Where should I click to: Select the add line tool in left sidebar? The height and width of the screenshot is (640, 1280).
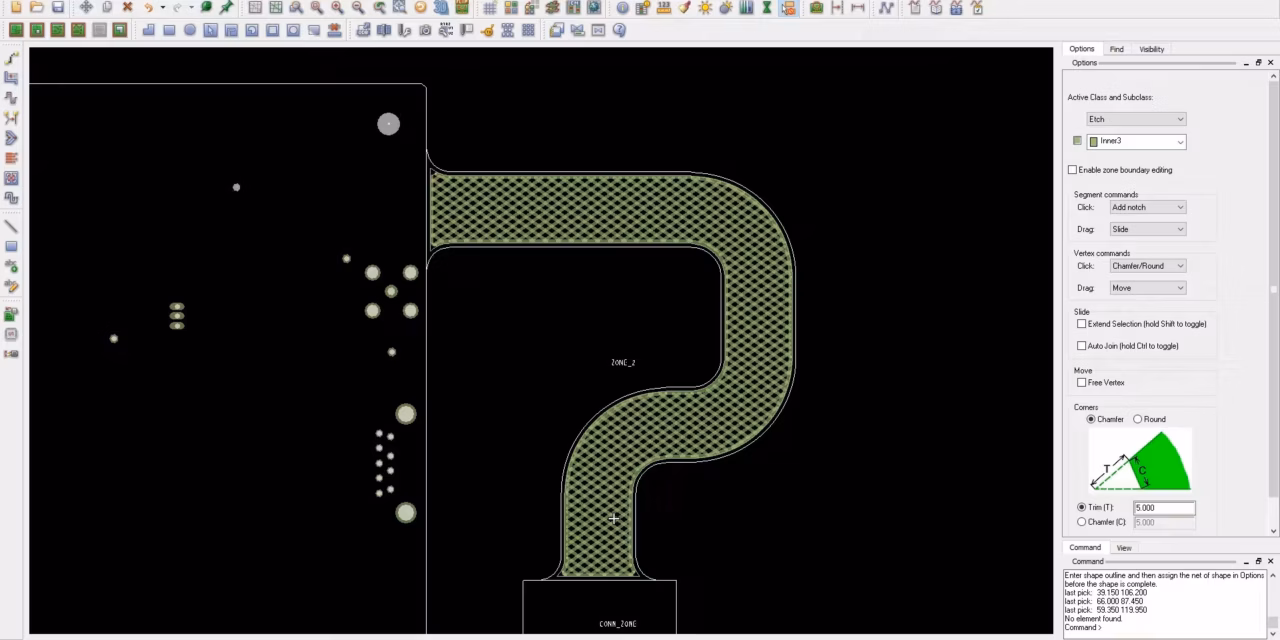click(x=11, y=226)
